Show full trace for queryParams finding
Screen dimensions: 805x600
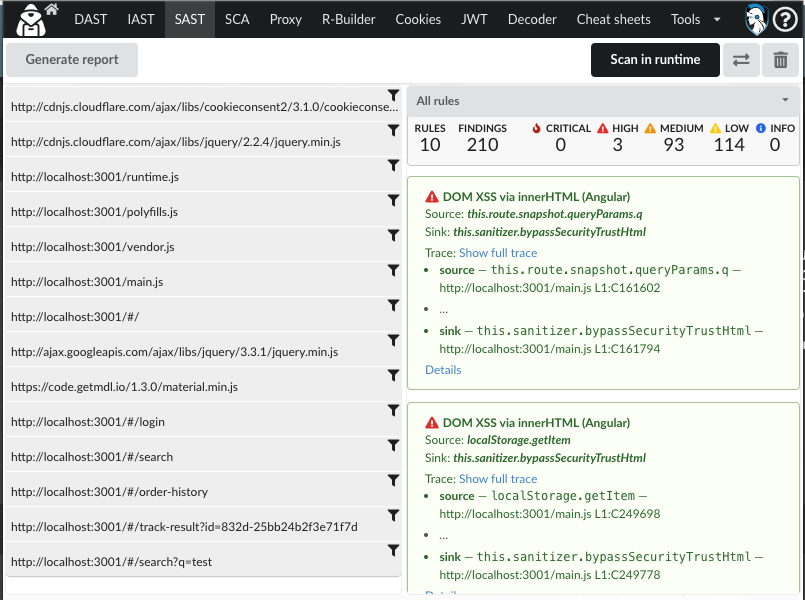[498, 253]
